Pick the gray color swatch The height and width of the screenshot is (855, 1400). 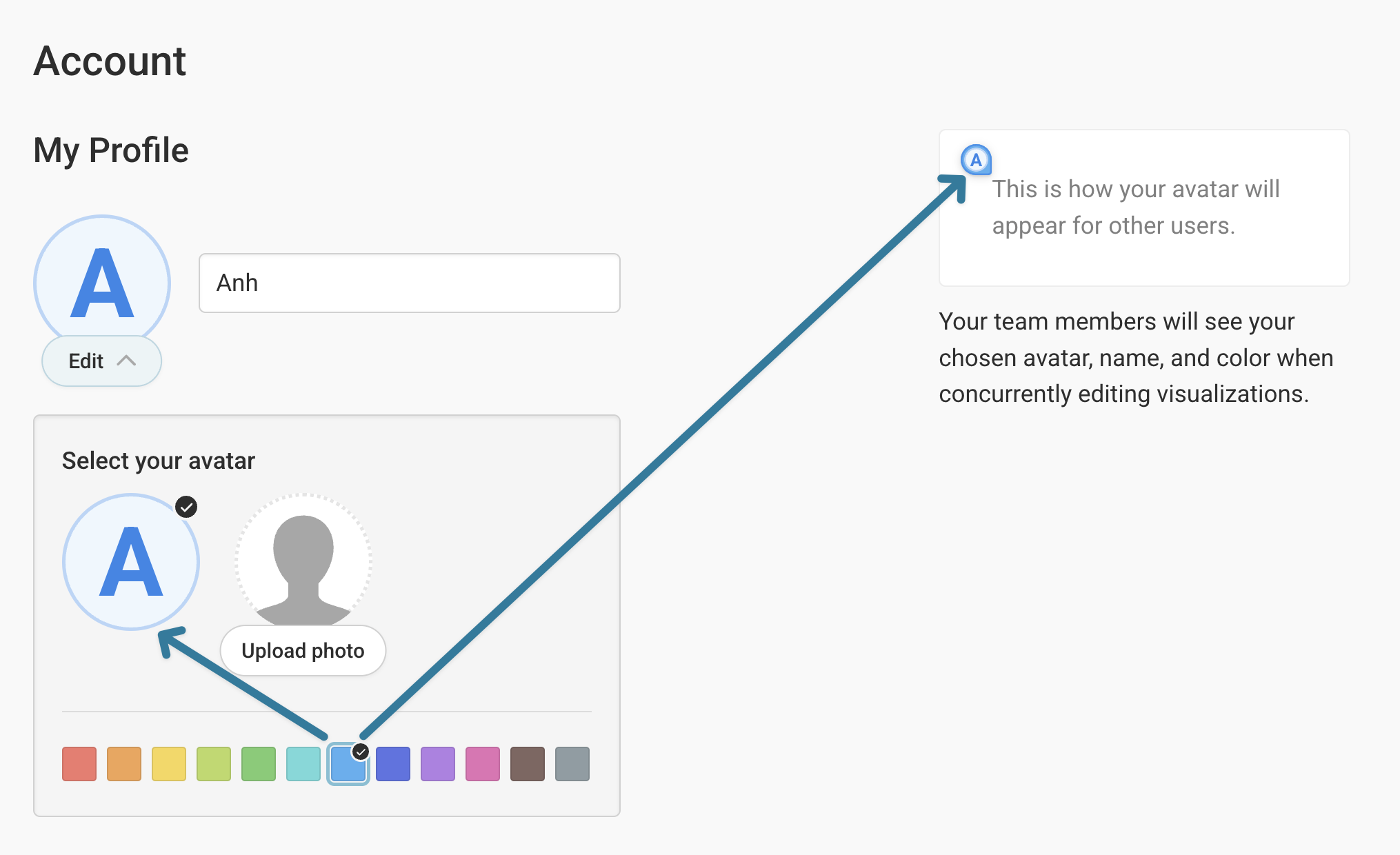[x=572, y=763]
